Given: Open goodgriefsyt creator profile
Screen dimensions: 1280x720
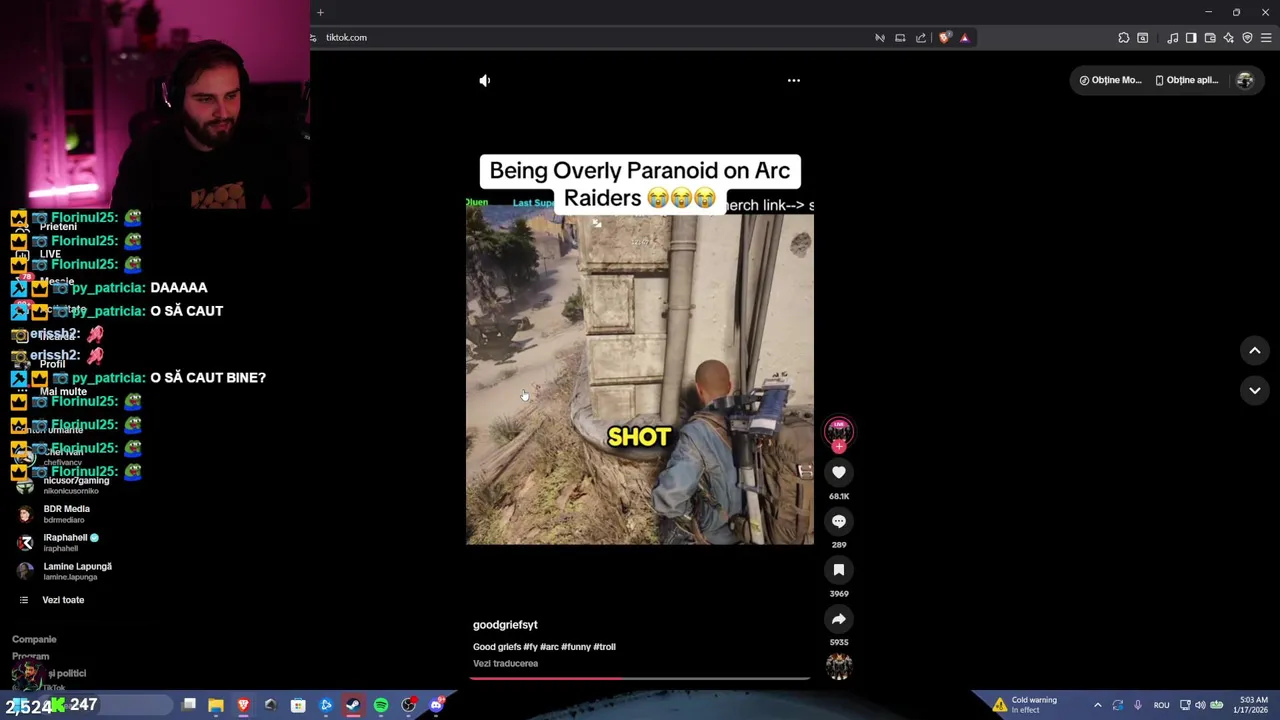Looking at the screenshot, I should coord(505,625).
